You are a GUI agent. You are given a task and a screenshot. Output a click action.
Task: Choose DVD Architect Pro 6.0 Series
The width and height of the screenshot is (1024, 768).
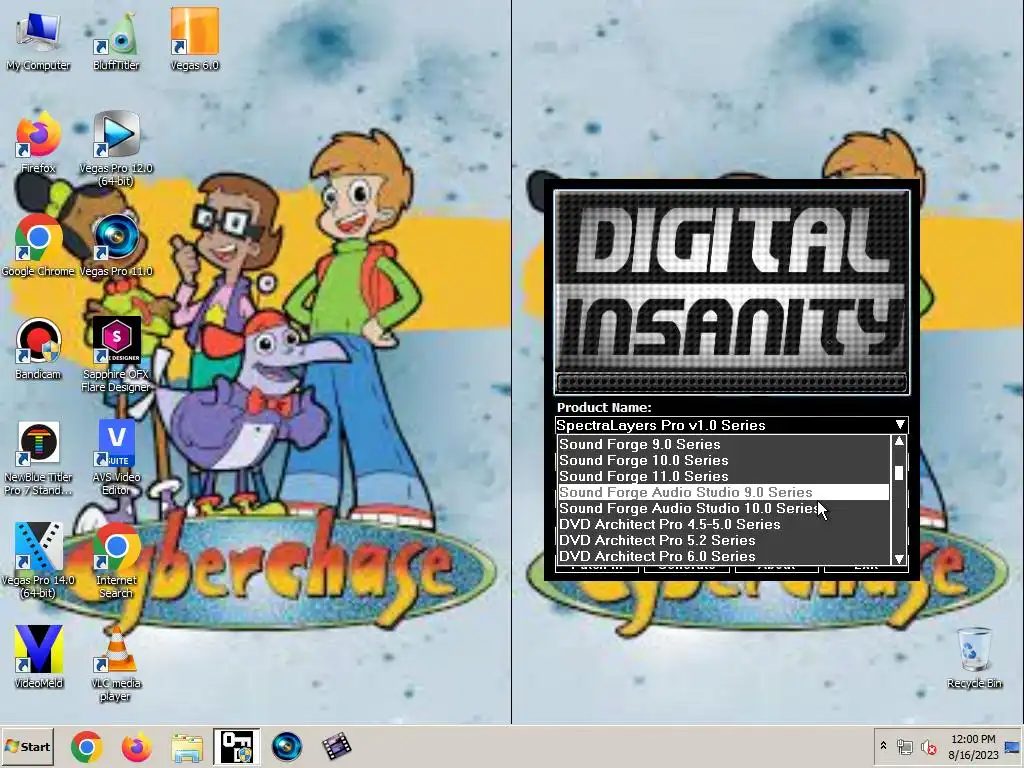723,556
